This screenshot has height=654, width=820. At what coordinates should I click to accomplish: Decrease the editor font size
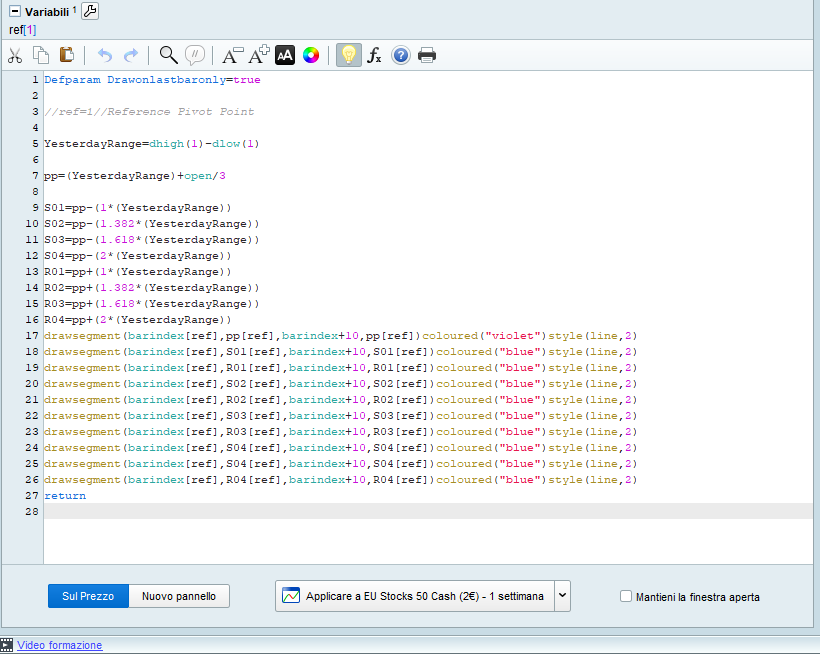(x=232, y=55)
